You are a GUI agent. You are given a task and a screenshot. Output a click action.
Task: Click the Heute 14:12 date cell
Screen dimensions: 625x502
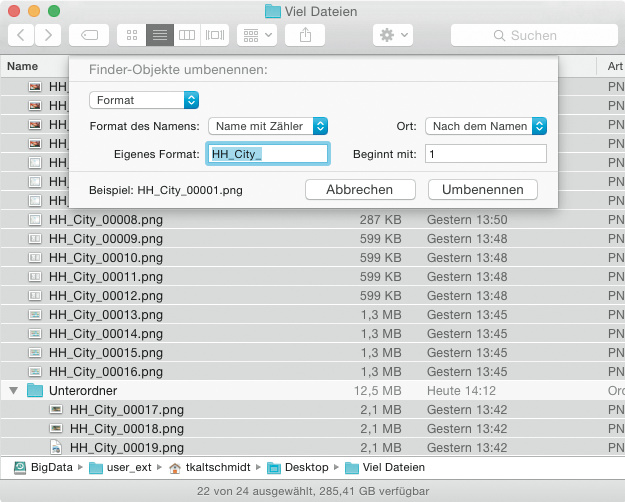(462, 391)
